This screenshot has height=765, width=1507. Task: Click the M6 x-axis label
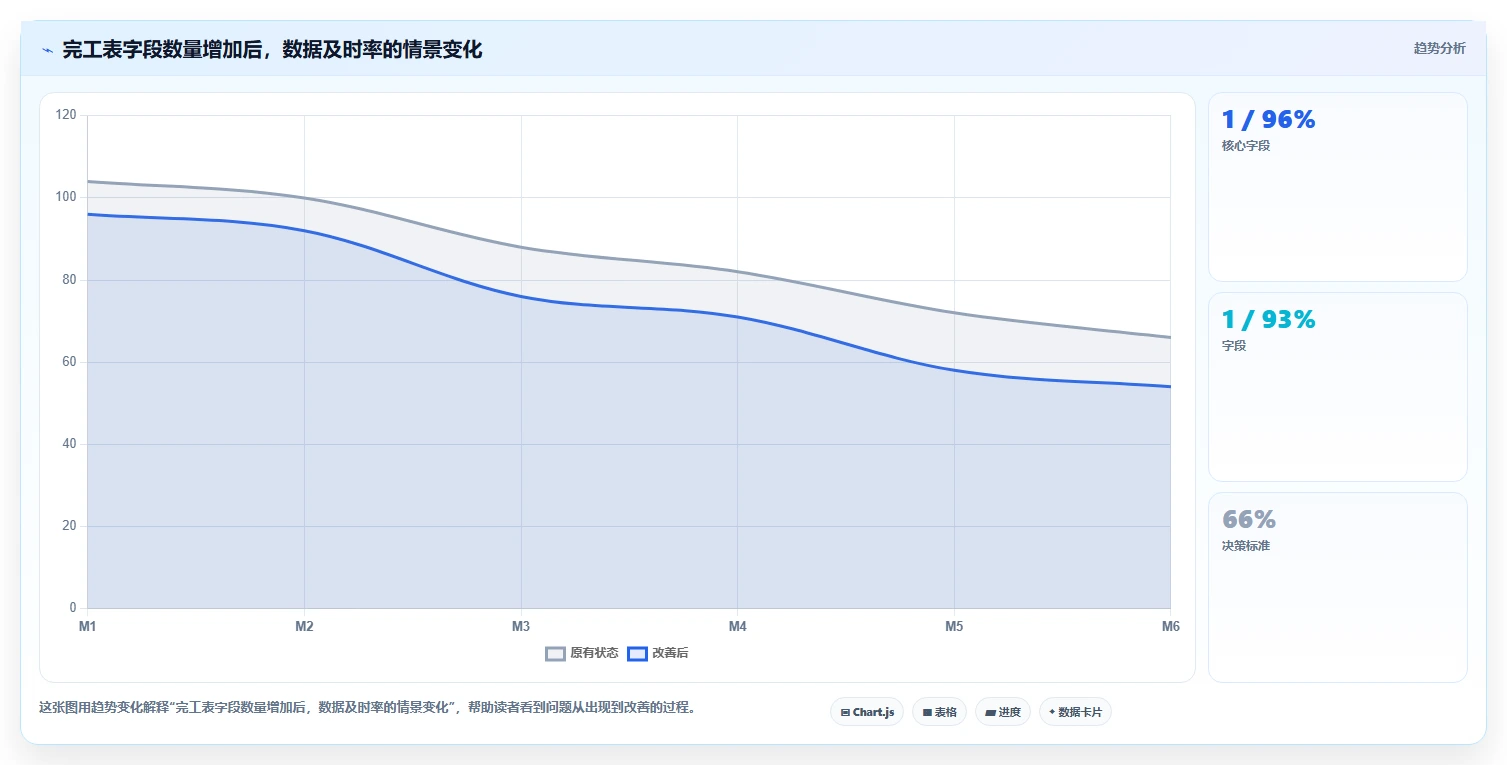tap(1170, 627)
